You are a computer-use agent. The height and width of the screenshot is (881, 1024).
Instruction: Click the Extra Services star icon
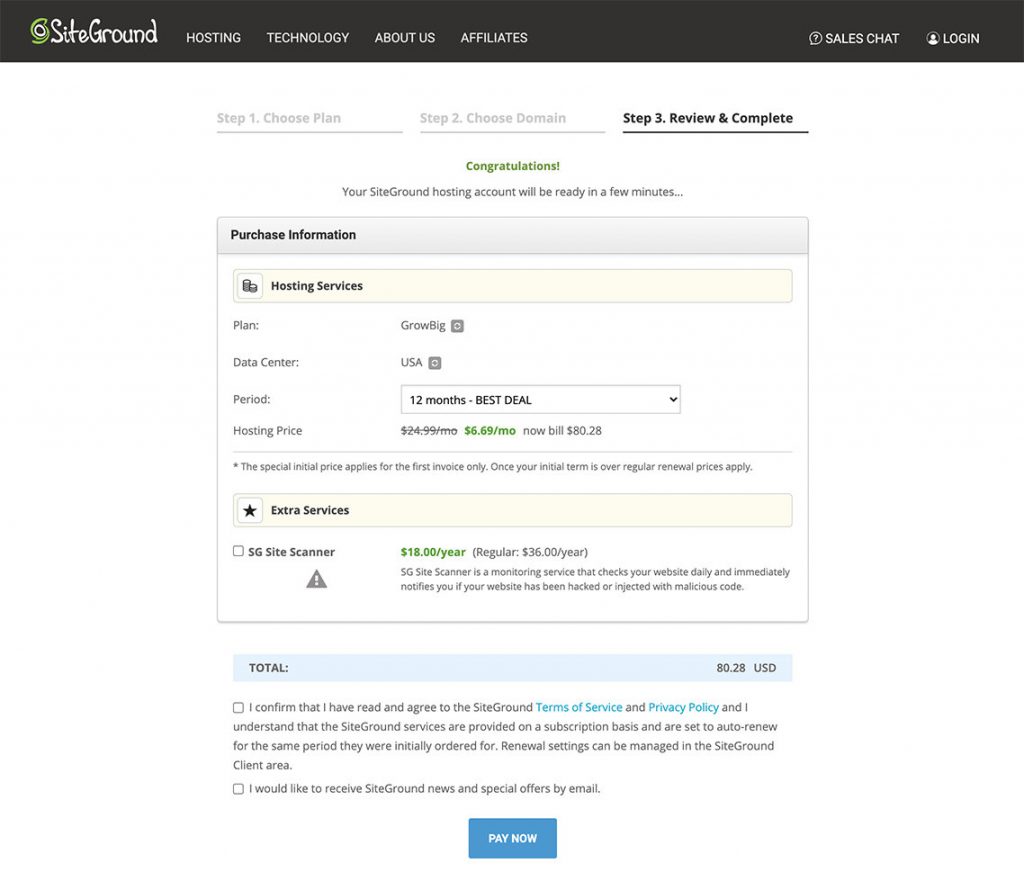250,510
